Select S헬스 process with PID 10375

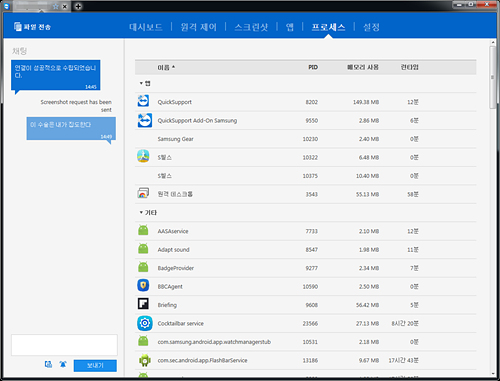(x=306, y=176)
